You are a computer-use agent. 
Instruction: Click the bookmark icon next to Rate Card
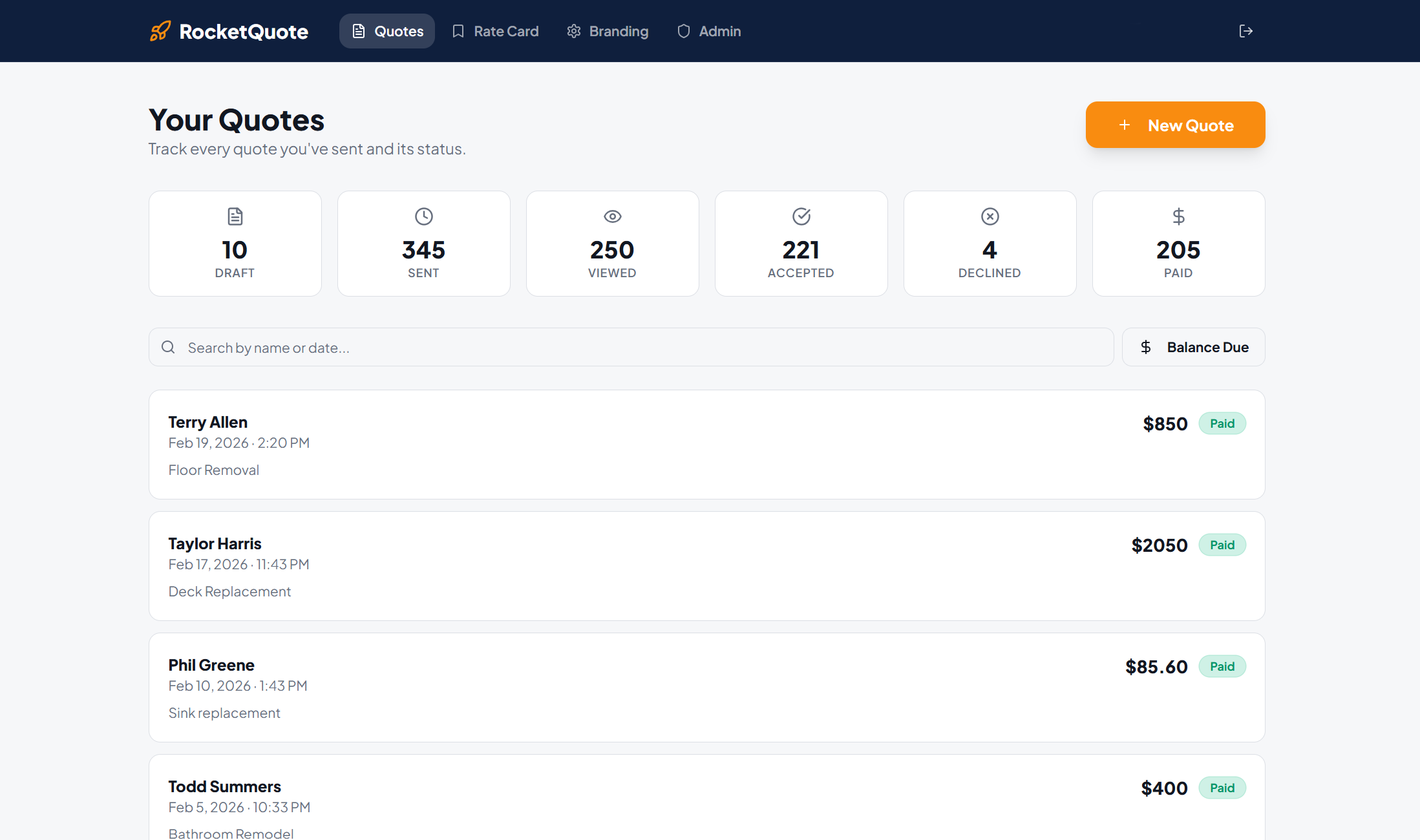[458, 30]
